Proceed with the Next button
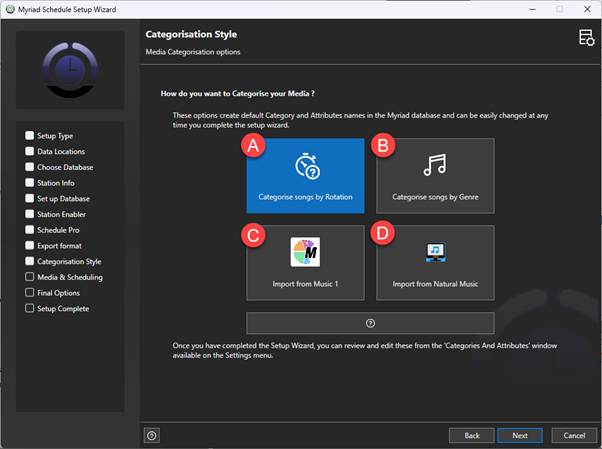 pos(520,435)
